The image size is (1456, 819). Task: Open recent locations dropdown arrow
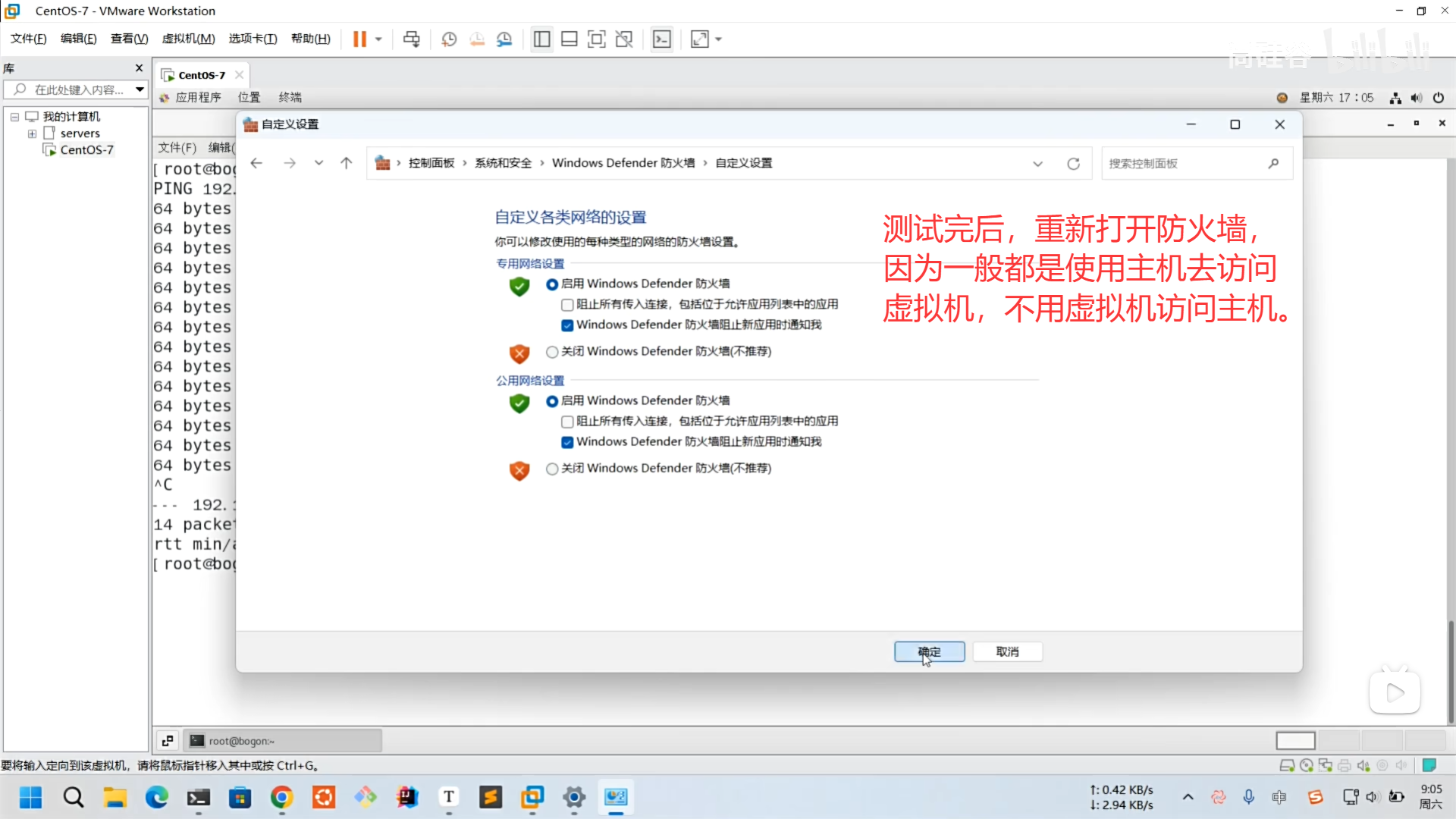pos(318,163)
